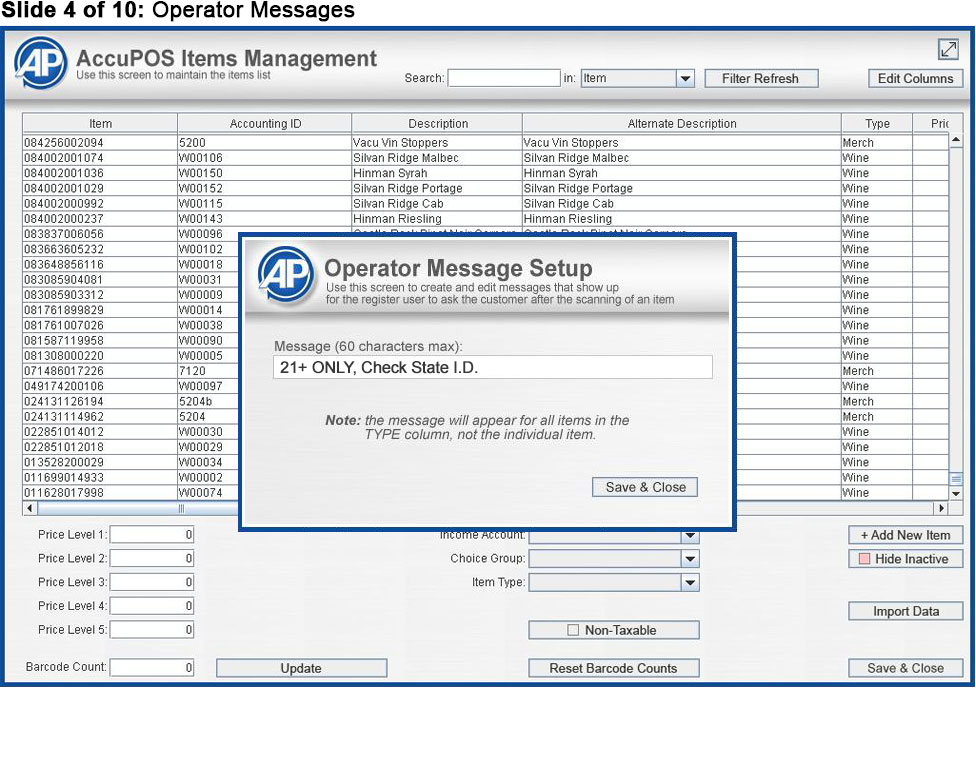
Task: Expand the Choice Group dropdown
Action: tap(690, 559)
